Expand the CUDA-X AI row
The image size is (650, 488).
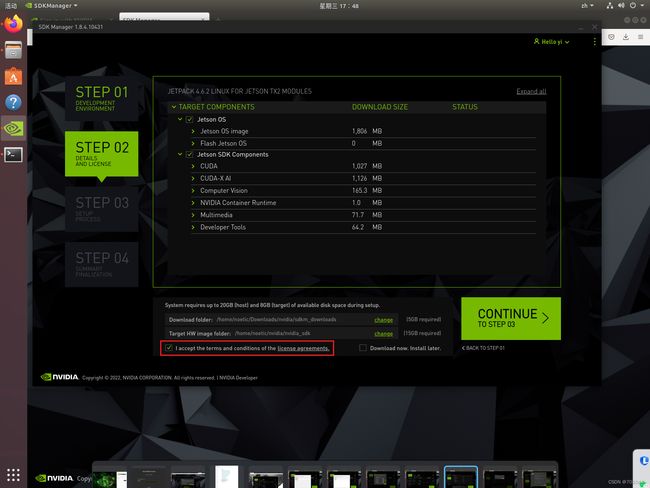pos(193,178)
